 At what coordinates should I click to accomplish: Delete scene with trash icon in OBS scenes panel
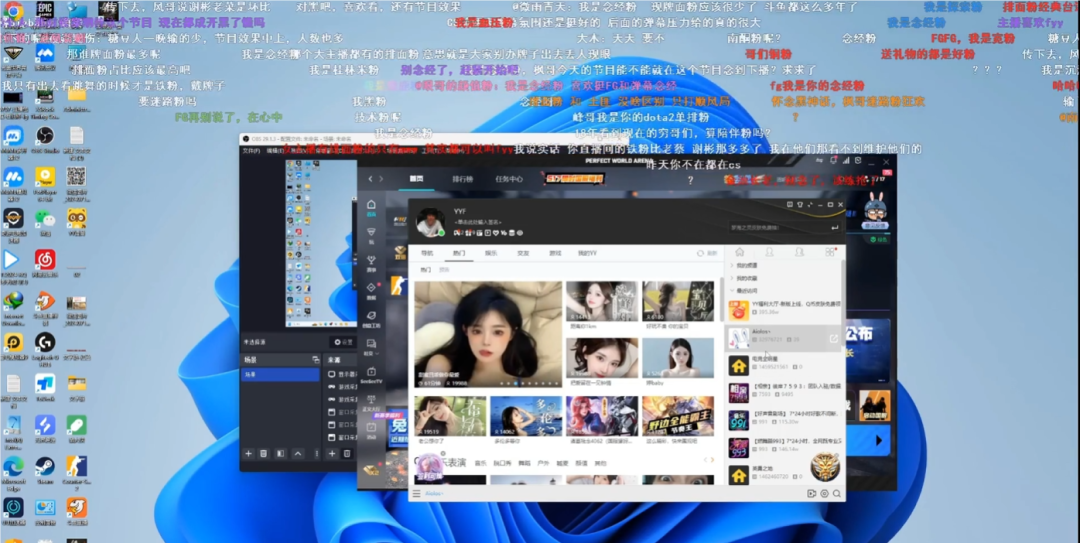click(264, 453)
